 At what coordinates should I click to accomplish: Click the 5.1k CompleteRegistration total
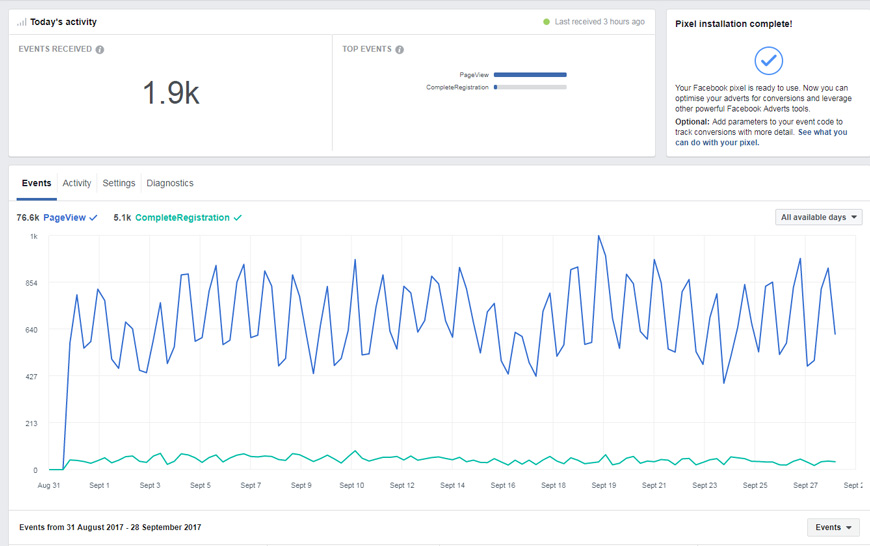point(122,218)
